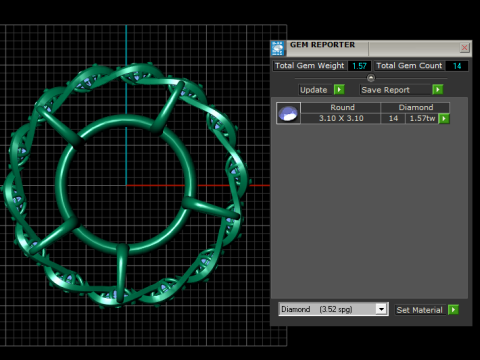Collapse panel using round divider handle
Viewport: 480px width, 360px height.
371,78
